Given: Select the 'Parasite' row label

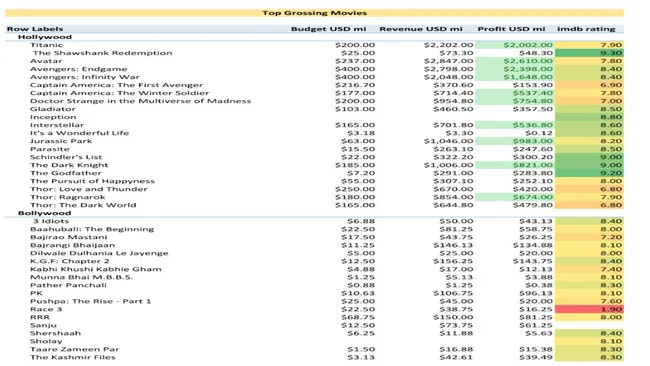Looking at the screenshot, I should click(50, 149).
